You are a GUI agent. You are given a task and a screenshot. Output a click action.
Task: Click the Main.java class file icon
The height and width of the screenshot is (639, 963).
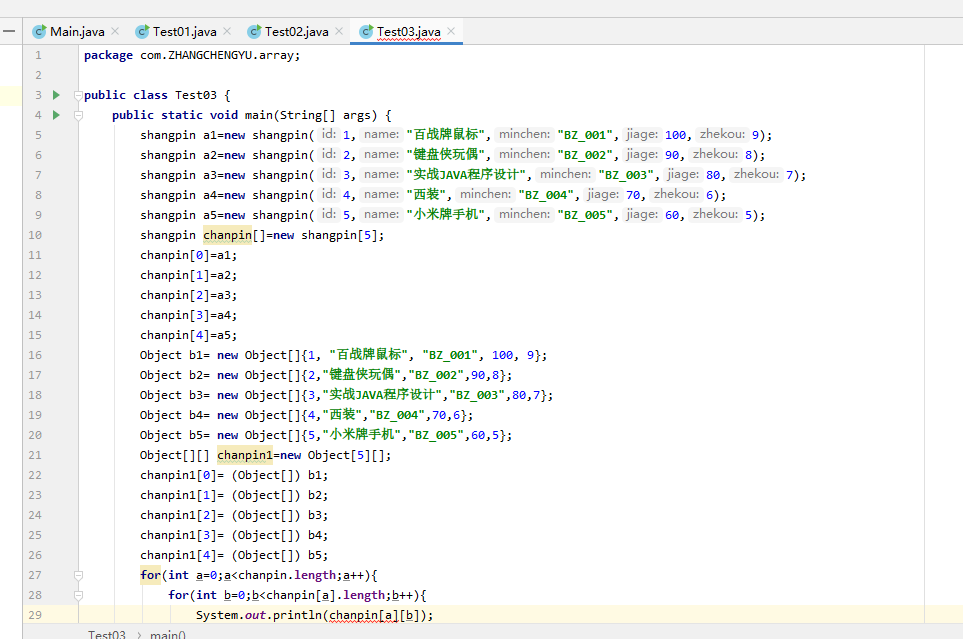click(39, 31)
